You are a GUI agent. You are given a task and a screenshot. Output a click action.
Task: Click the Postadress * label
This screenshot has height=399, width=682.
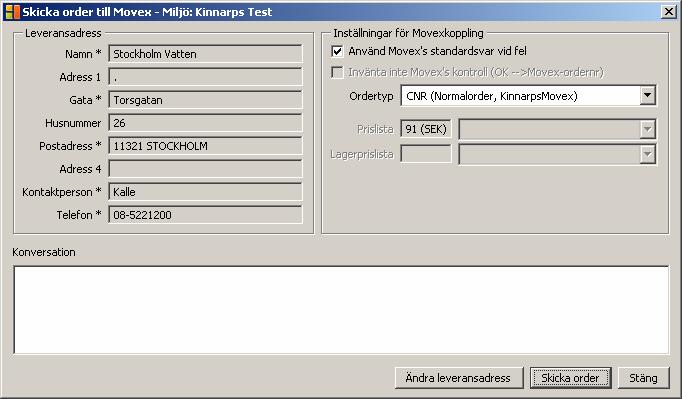[70, 146]
